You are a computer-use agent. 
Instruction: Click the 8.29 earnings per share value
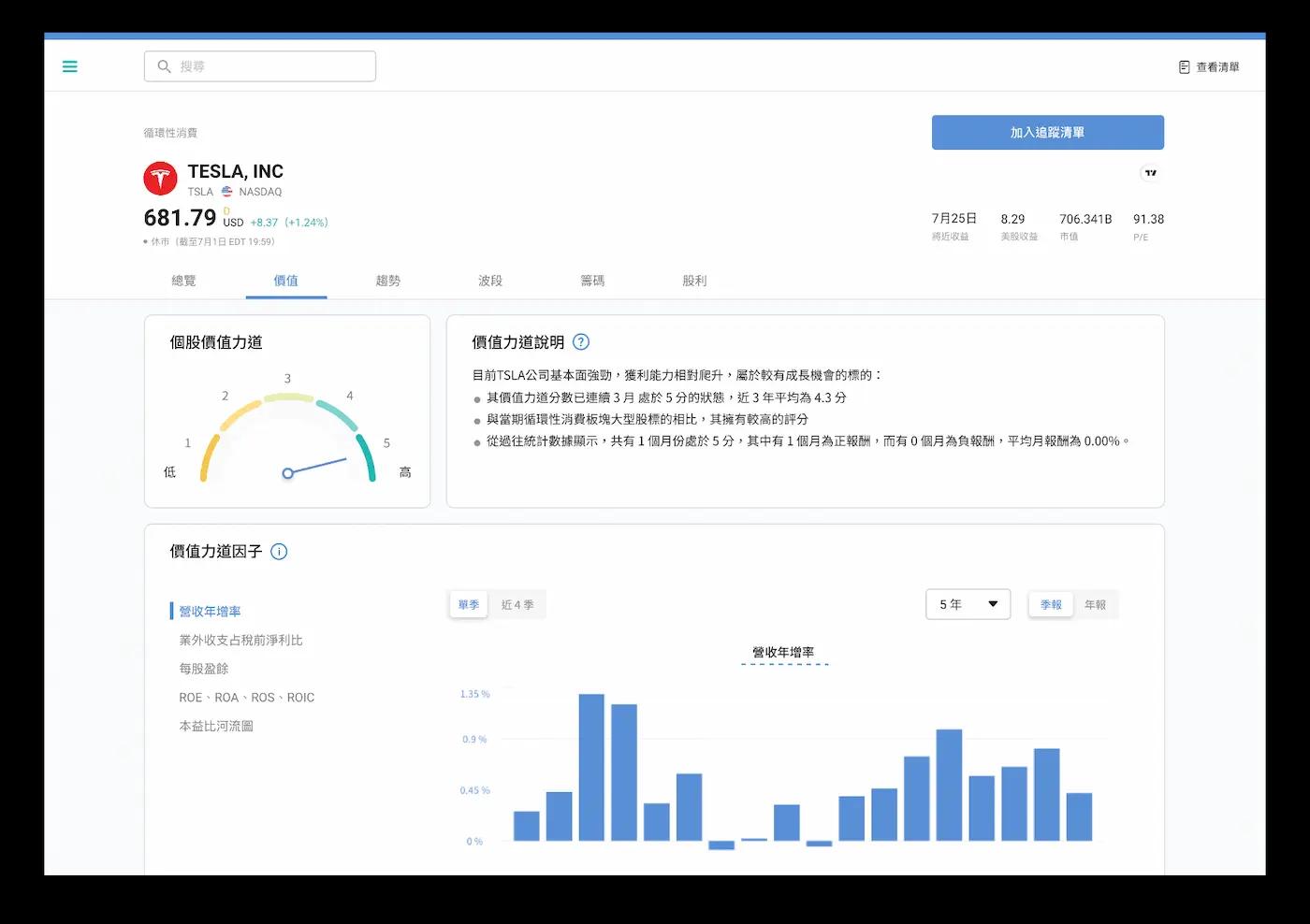coord(1012,219)
